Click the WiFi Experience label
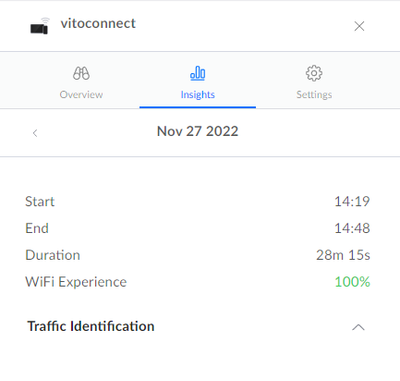The height and width of the screenshot is (381, 400). pyautogui.click(x=76, y=282)
